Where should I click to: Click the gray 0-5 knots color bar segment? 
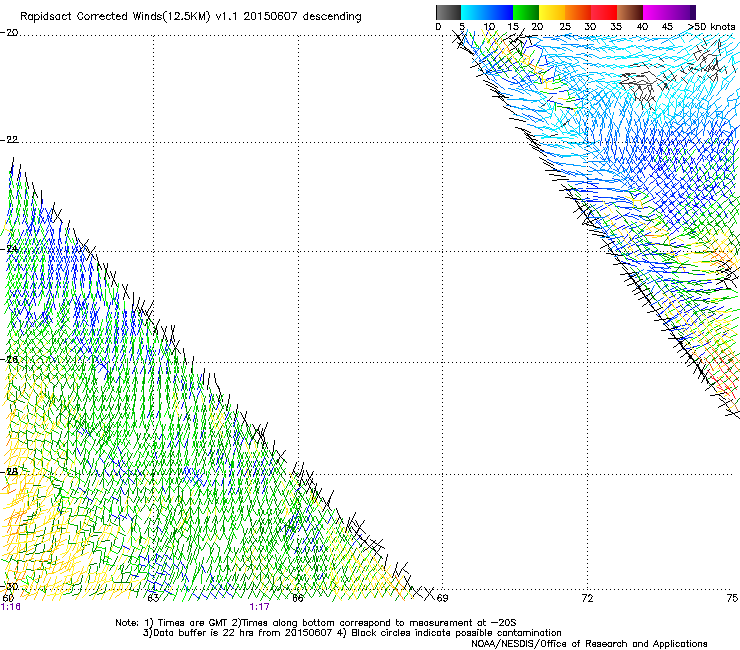point(448,12)
